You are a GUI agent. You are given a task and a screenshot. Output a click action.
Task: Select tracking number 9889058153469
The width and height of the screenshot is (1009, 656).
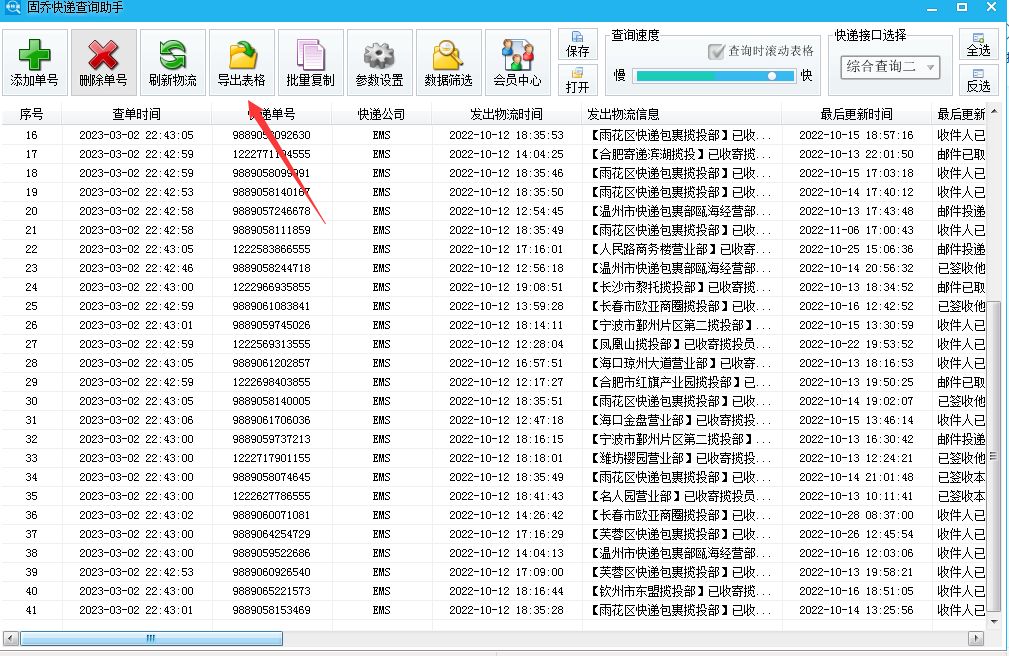271,610
